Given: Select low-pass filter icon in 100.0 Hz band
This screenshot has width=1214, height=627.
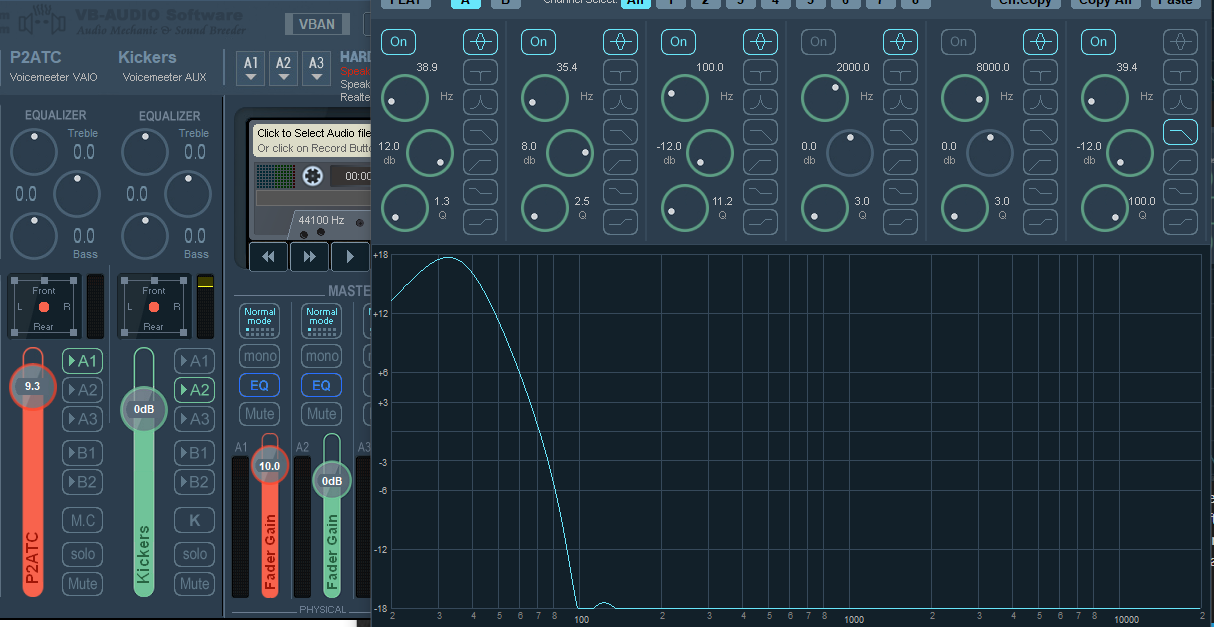Looking at the screenshot, I should [x=760, y=132].
